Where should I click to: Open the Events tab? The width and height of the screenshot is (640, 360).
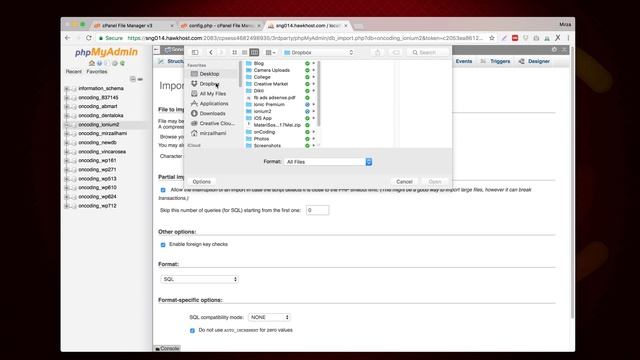[464, 61]
